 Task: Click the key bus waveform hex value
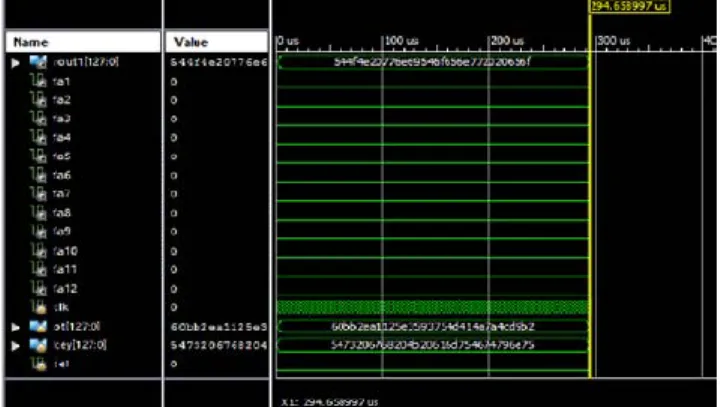click(x=432, y=345)
